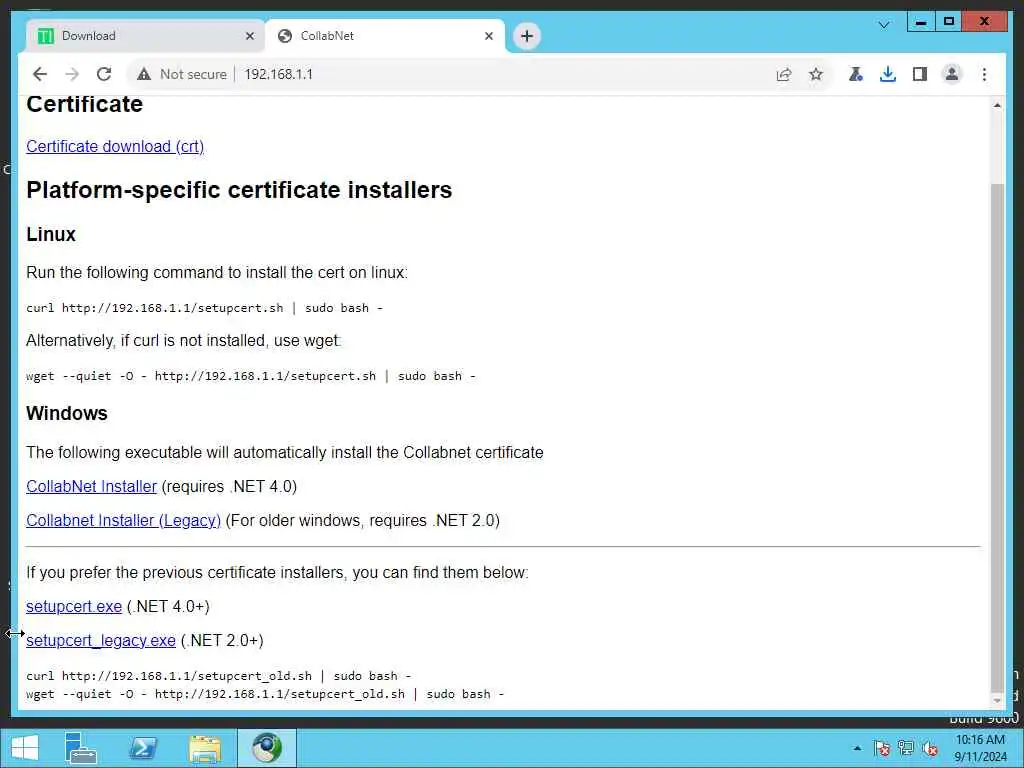The width and height of the screenshot is (1024, 768).
Task: Open the Collabnet Installer (Legacy) link
Action: 123,520
